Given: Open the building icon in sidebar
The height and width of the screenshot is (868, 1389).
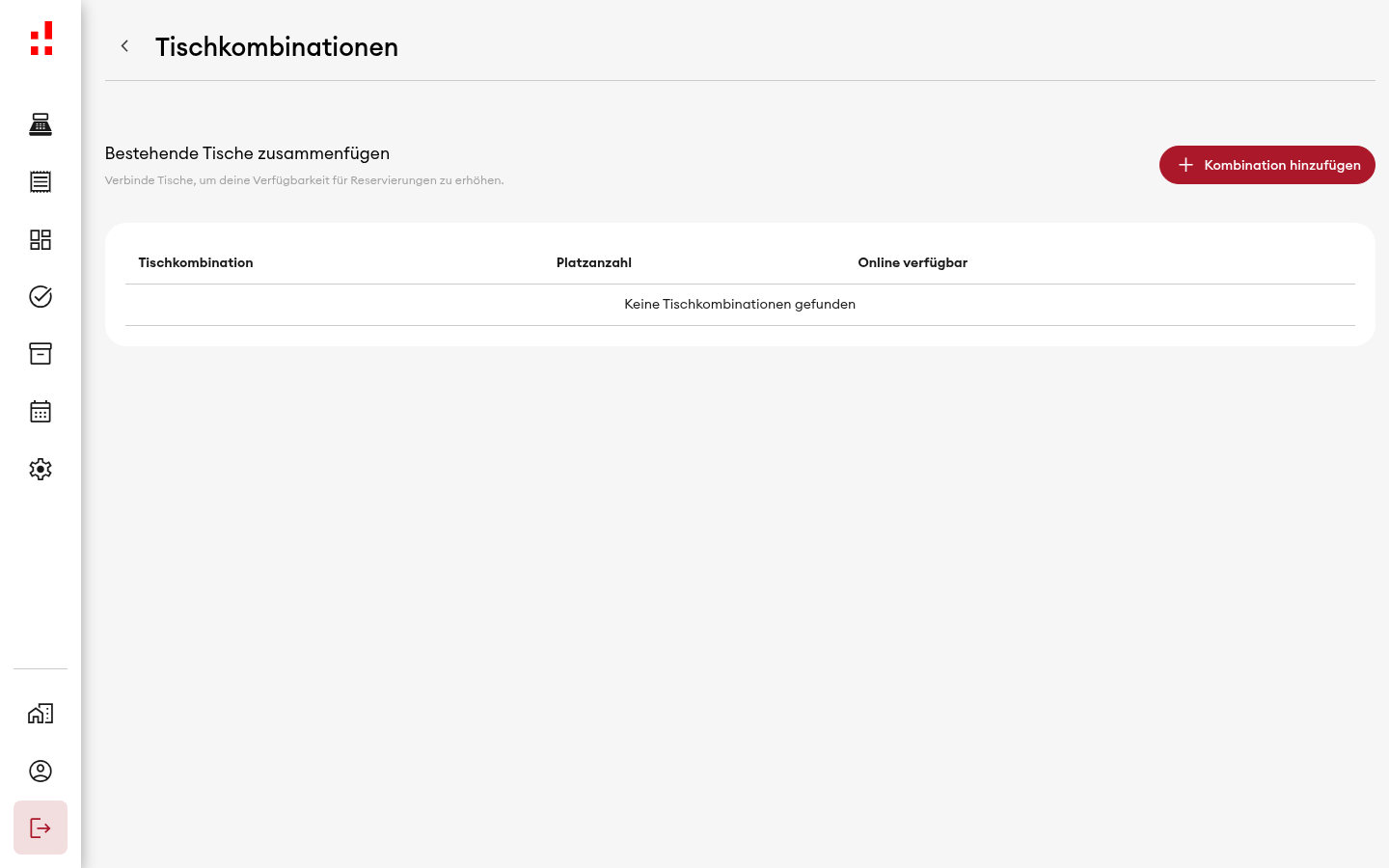Looking at the screenshot, I should click(41, 714).
